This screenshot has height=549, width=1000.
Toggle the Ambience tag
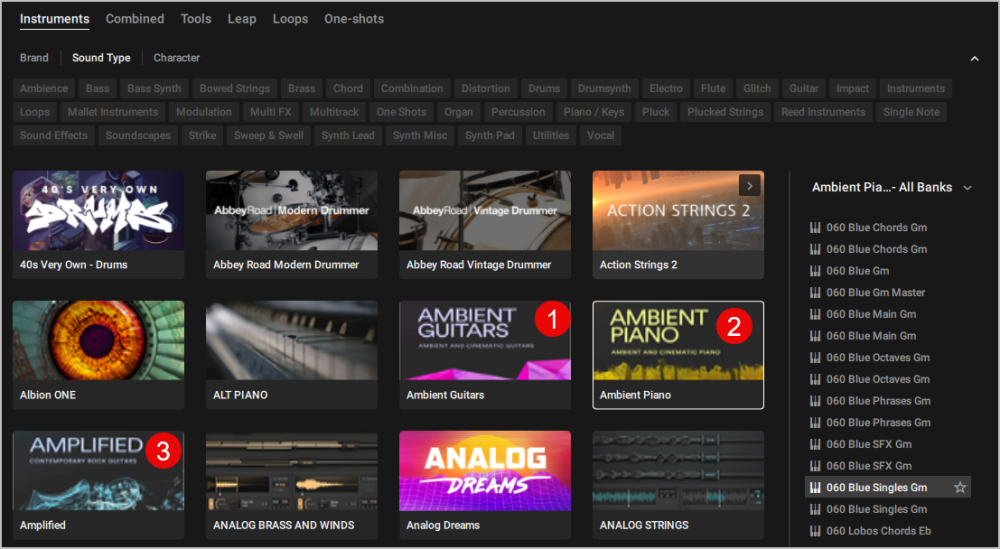click(x=43, y=89)
